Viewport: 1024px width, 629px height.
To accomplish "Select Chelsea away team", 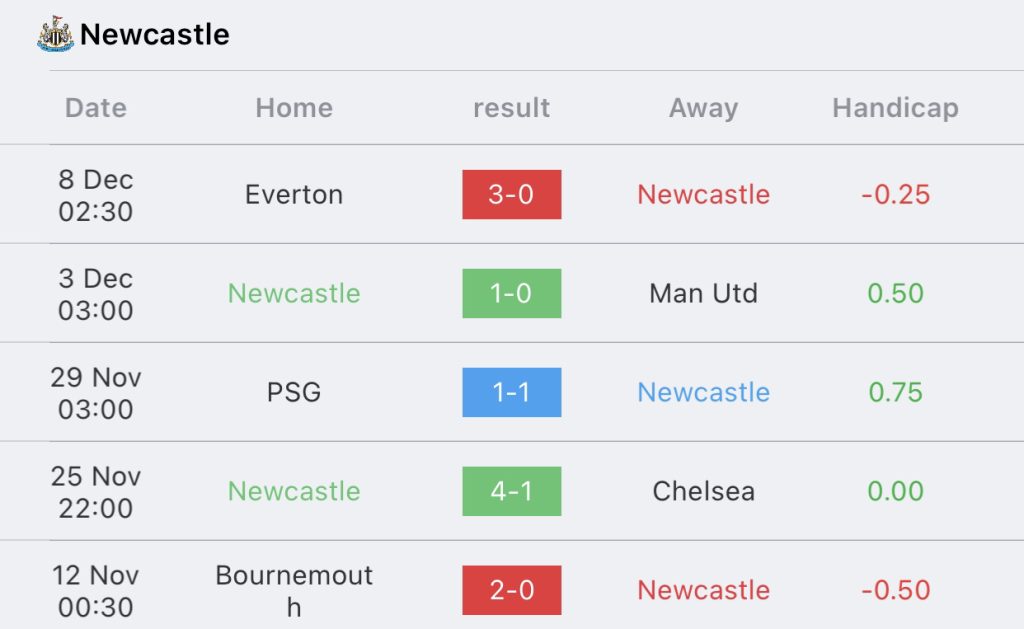I will pyautogui.click(x=703, y=491).
